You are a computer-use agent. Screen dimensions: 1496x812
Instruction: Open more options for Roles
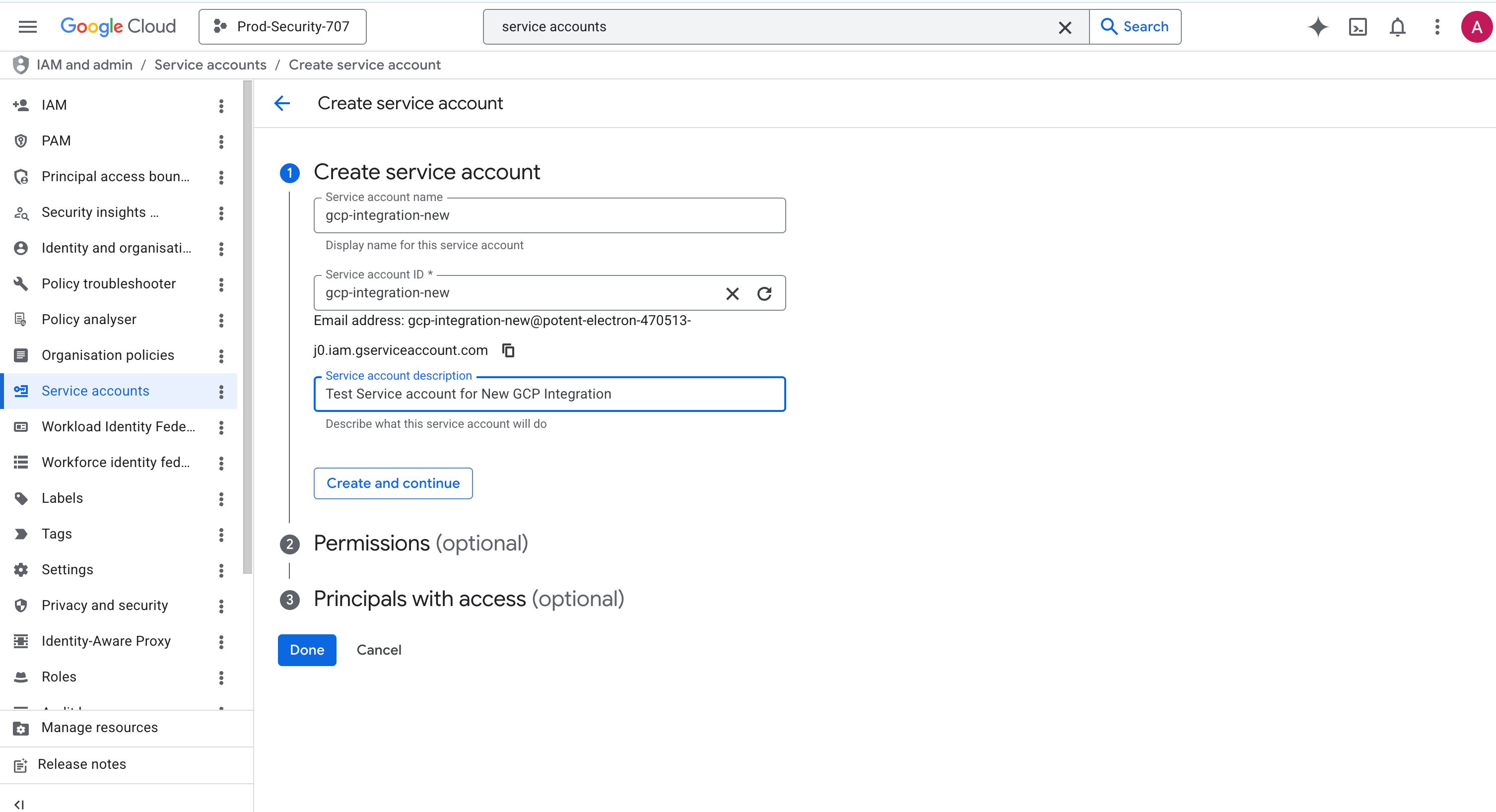click(221, 677)
